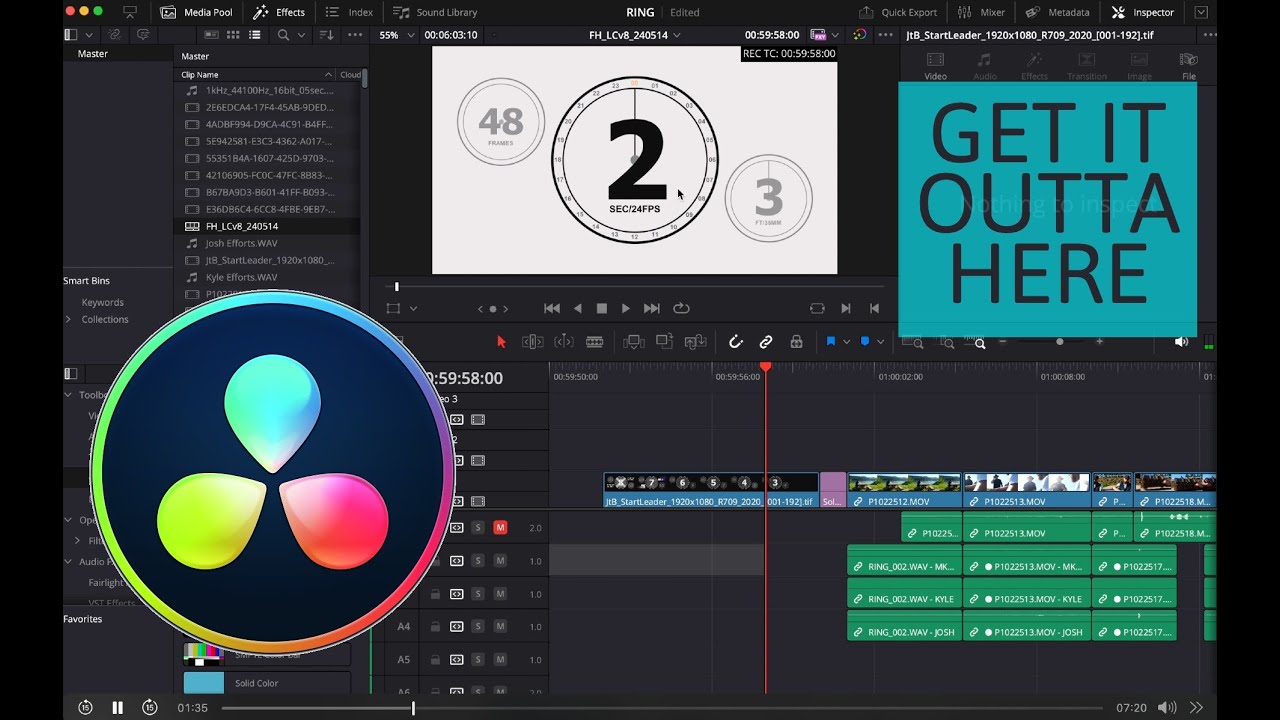Click the Quick Export button

[x=898, y=12]
